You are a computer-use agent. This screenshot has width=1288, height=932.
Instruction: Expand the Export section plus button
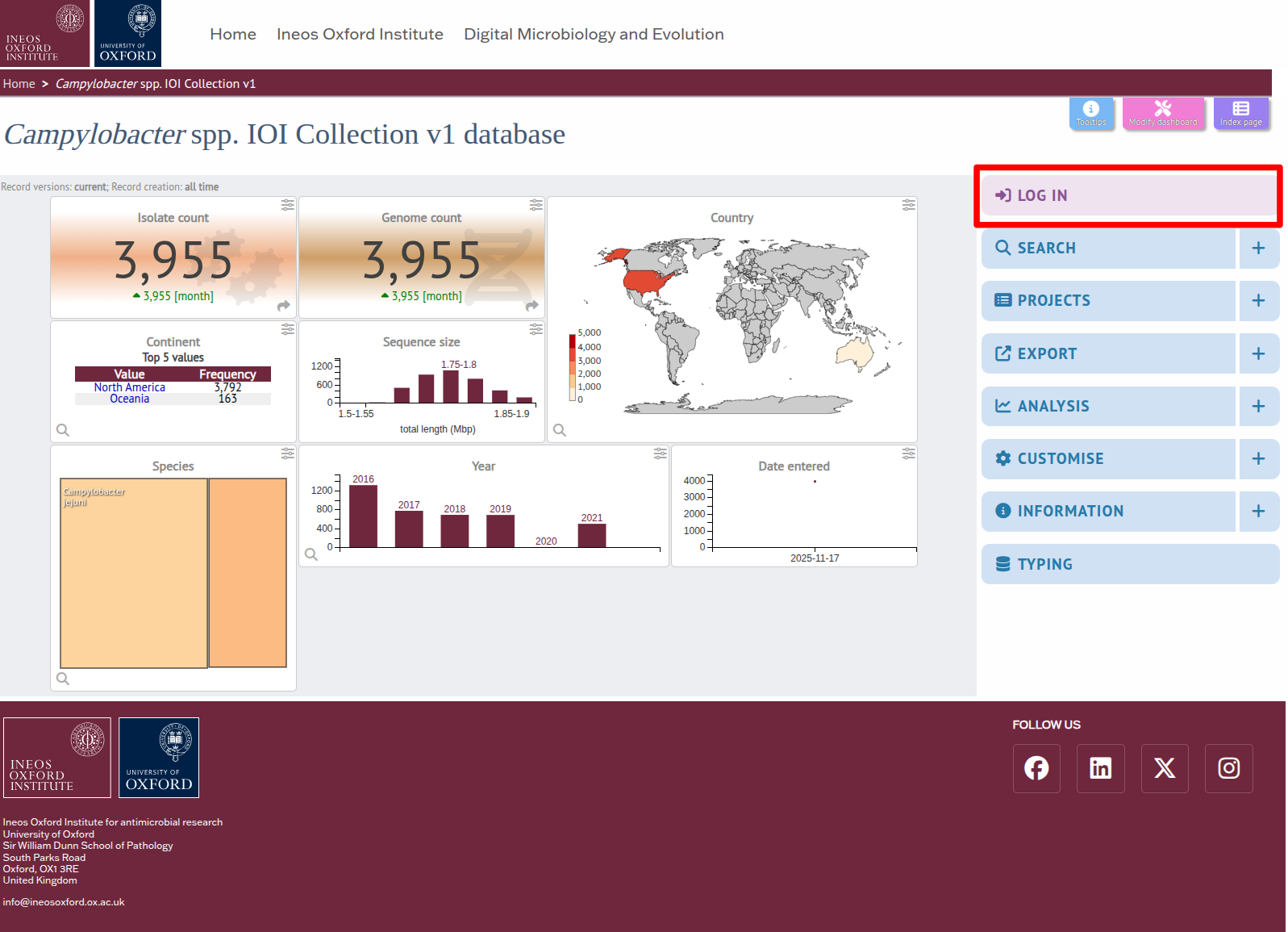click(1258, 353)
